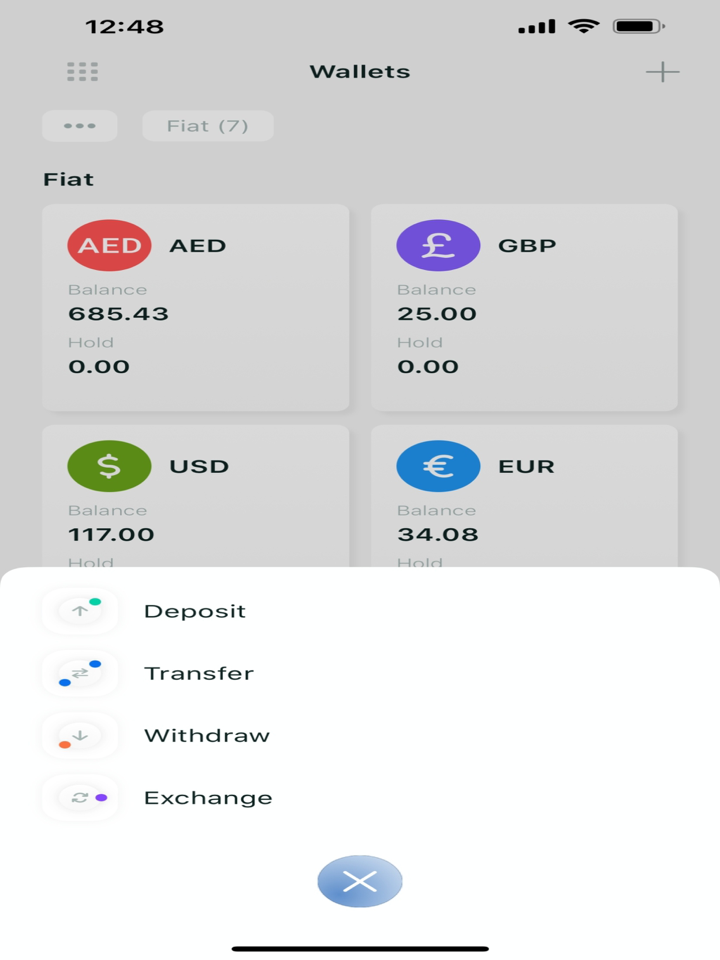
Task: Tap the Deposit arrow icon
Action: coord(80,611)
